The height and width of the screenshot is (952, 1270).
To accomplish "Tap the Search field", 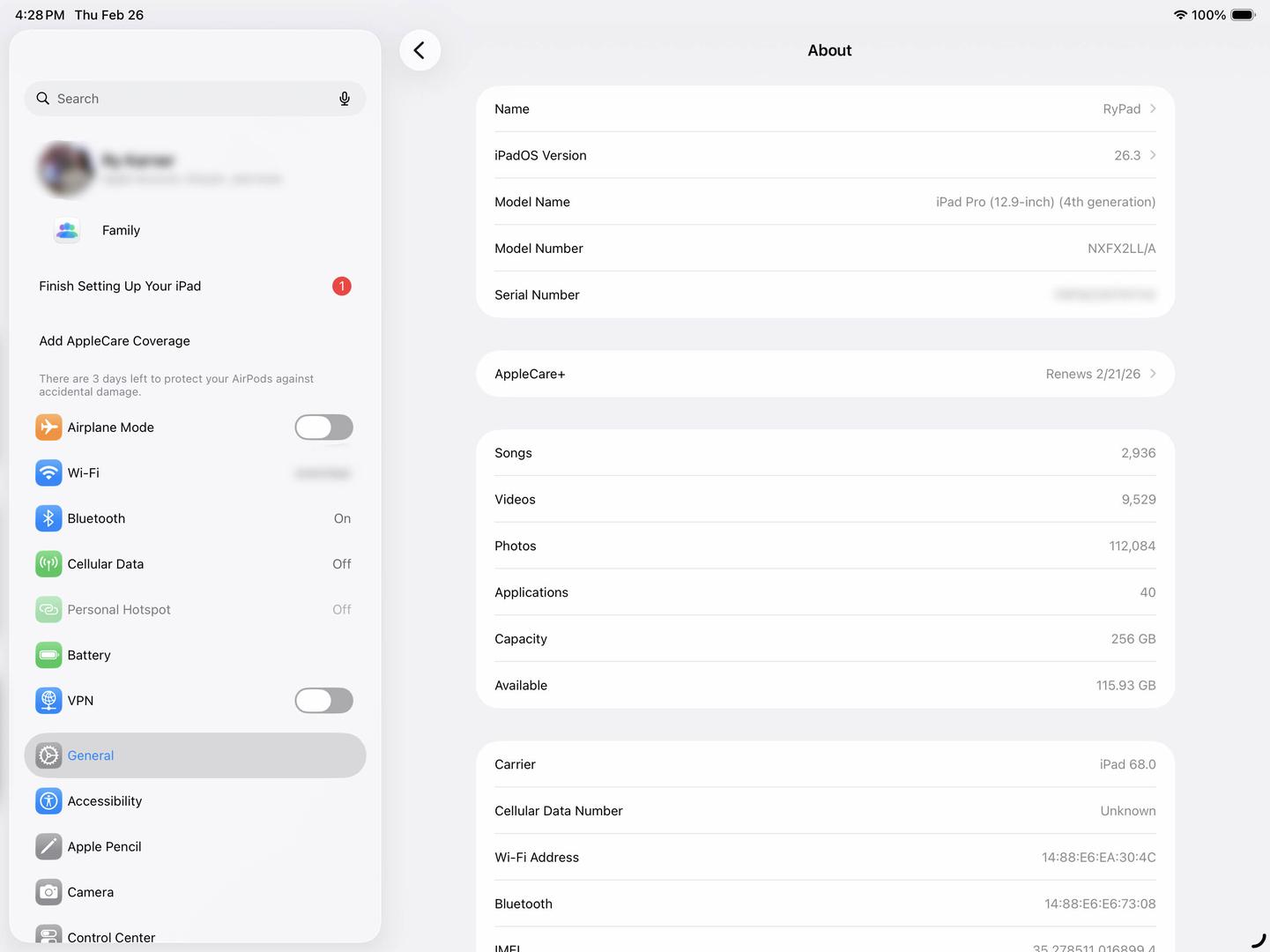I will [195, 99].
